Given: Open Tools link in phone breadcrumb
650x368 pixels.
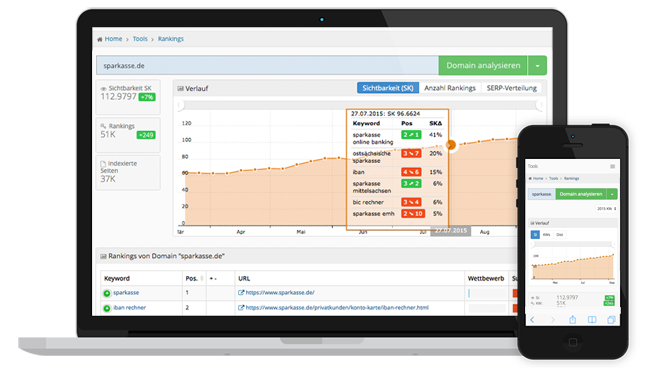Looking at the screenshot, I should tap(553, 179).
